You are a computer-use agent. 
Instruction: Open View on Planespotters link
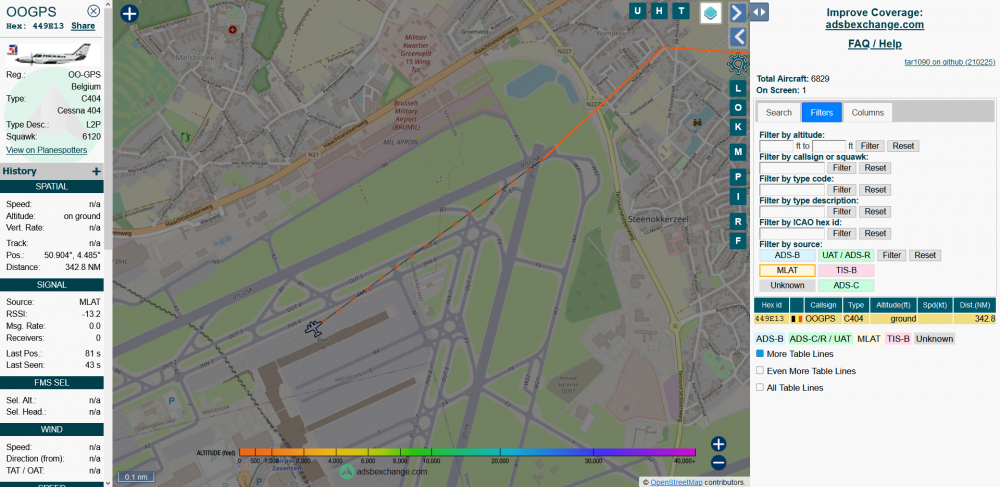(47, 150)
